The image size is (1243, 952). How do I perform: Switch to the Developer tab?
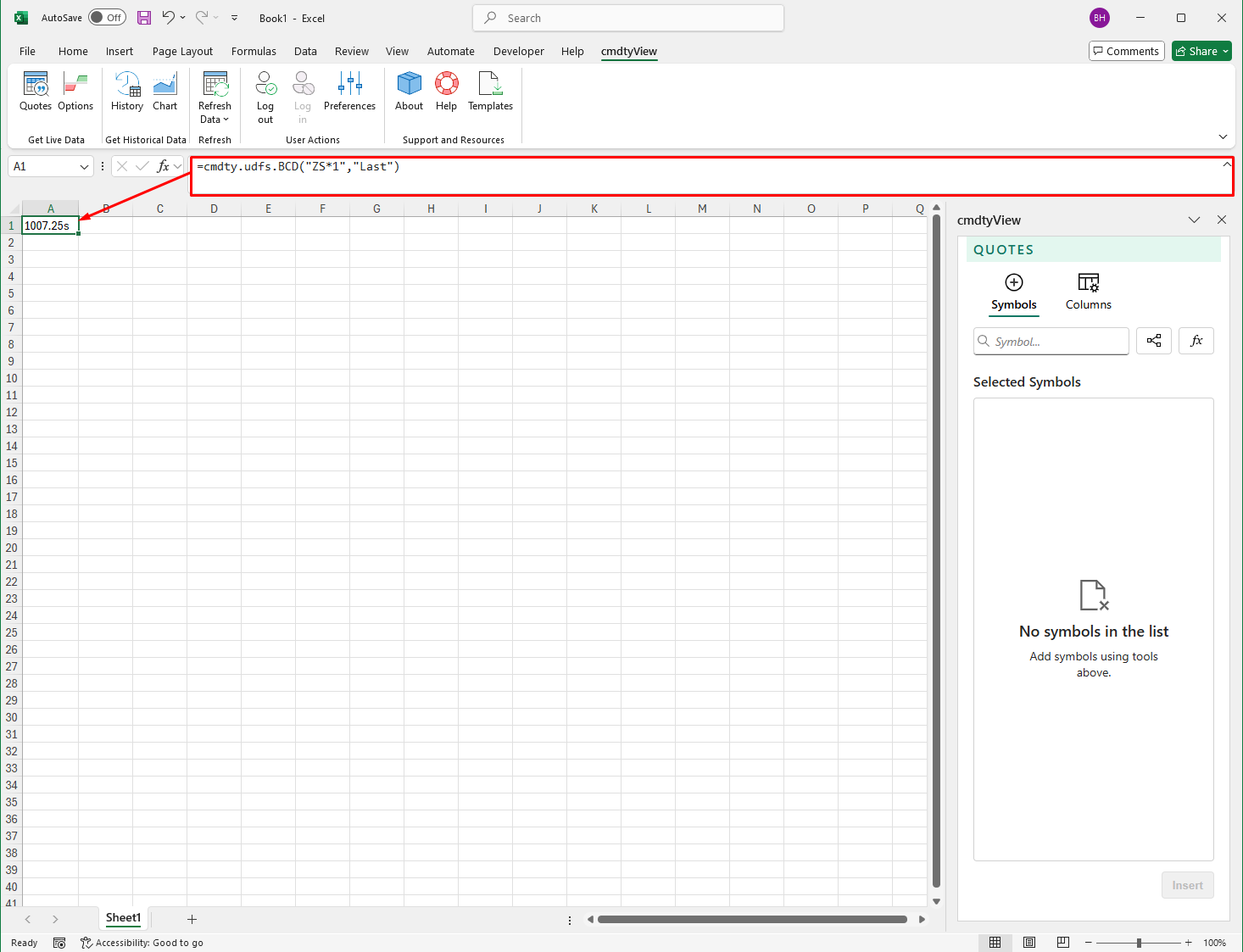[519, 51]
